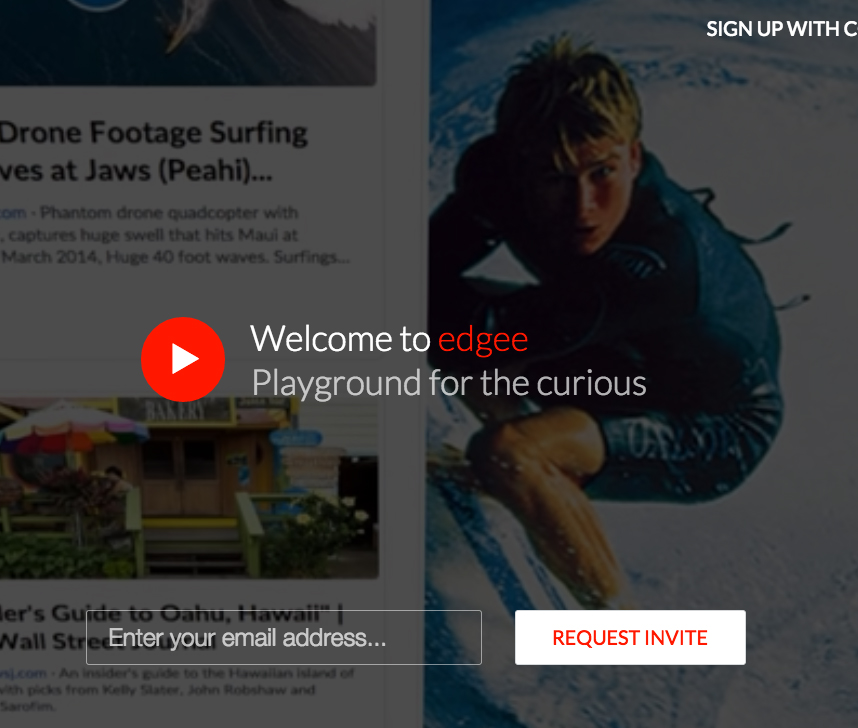Play the red intro video button
This screenshot has height=728, width=858.
pyautogui.click(x=183, y=359)
